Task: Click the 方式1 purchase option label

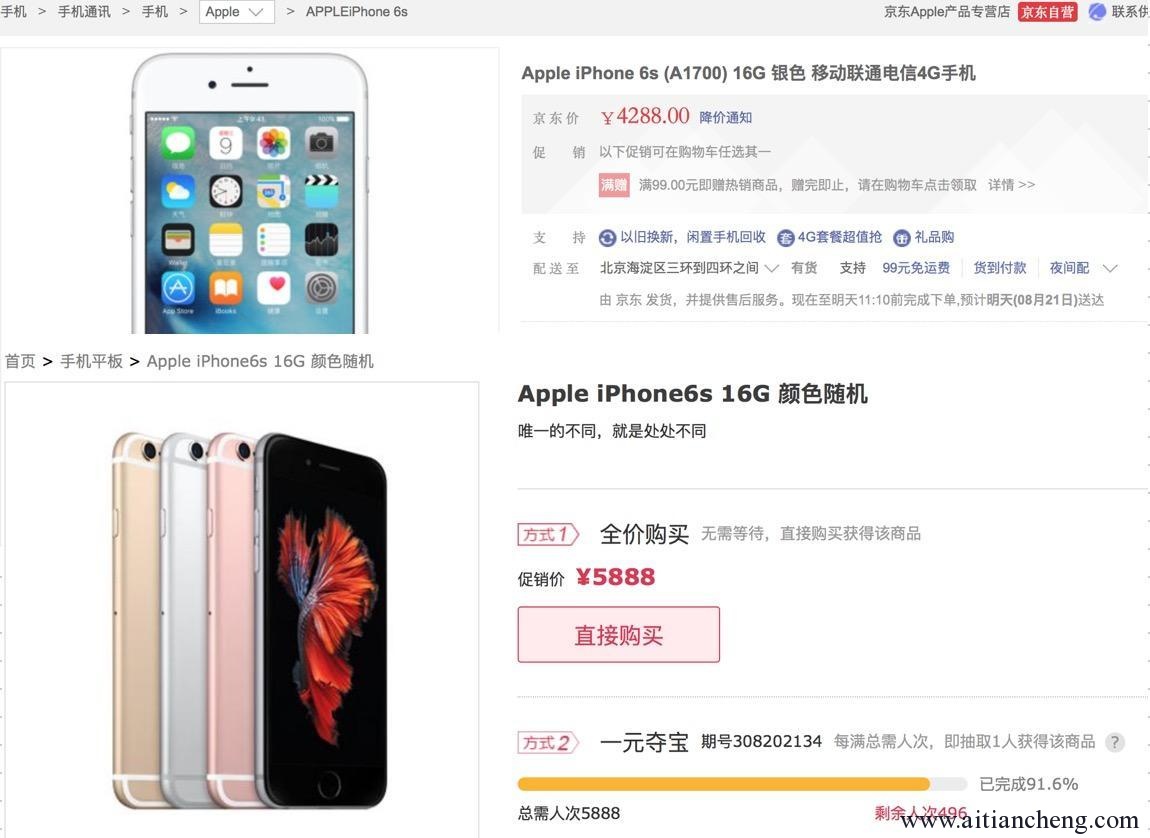Action: (x=548, y=534)
